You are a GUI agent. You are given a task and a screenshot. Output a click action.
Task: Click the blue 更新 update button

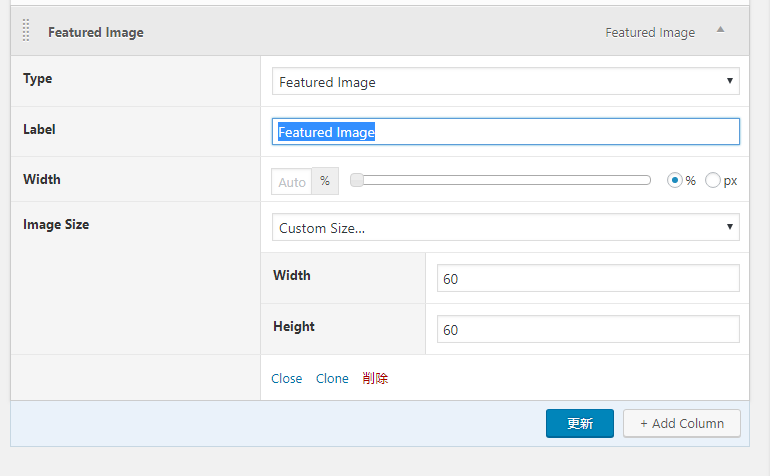pos(580,423)
